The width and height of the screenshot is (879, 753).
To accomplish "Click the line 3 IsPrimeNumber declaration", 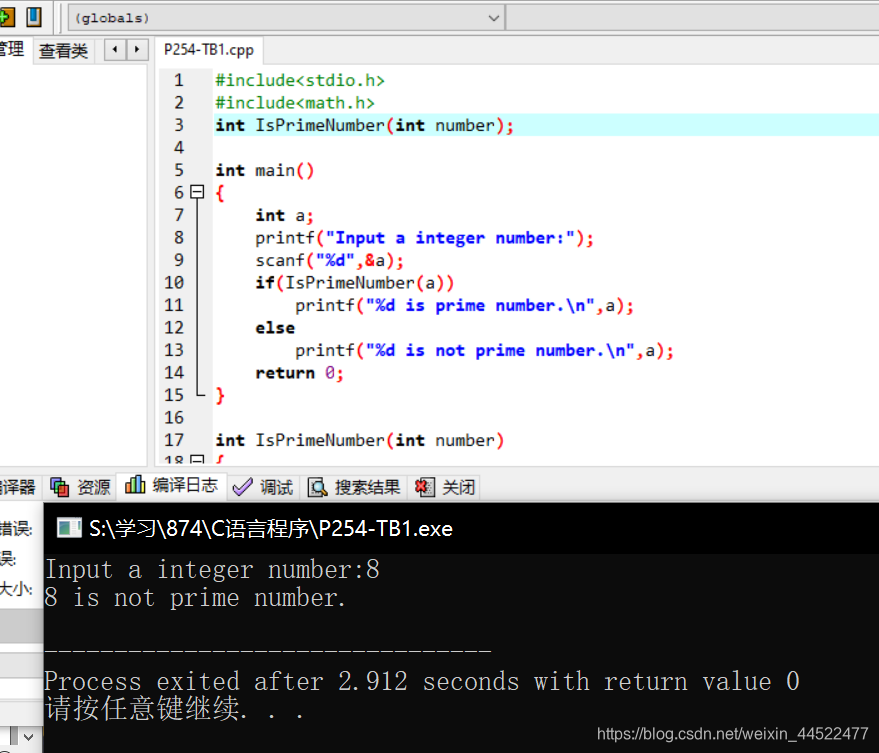I will (x=364, y=125).
